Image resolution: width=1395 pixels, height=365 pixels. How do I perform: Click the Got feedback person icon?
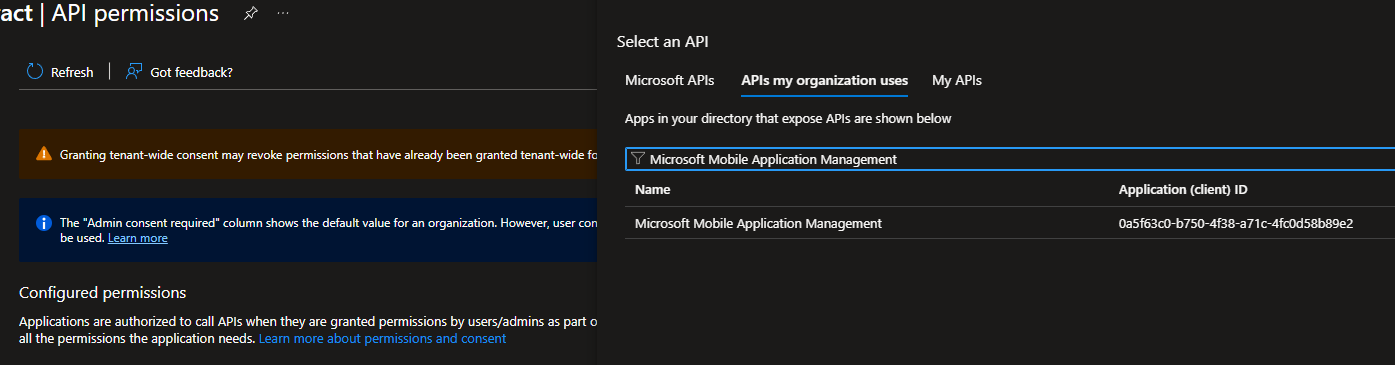(134, 71)
